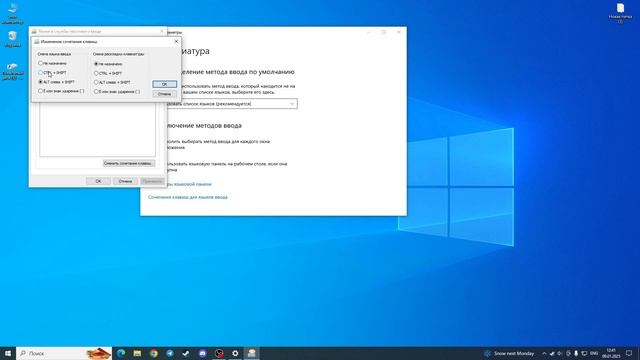Image resolution: width=640 pixels, height=360 pixels.
Task: Select the 'Новая папка' desktop folder
Action: coord(620,13)
